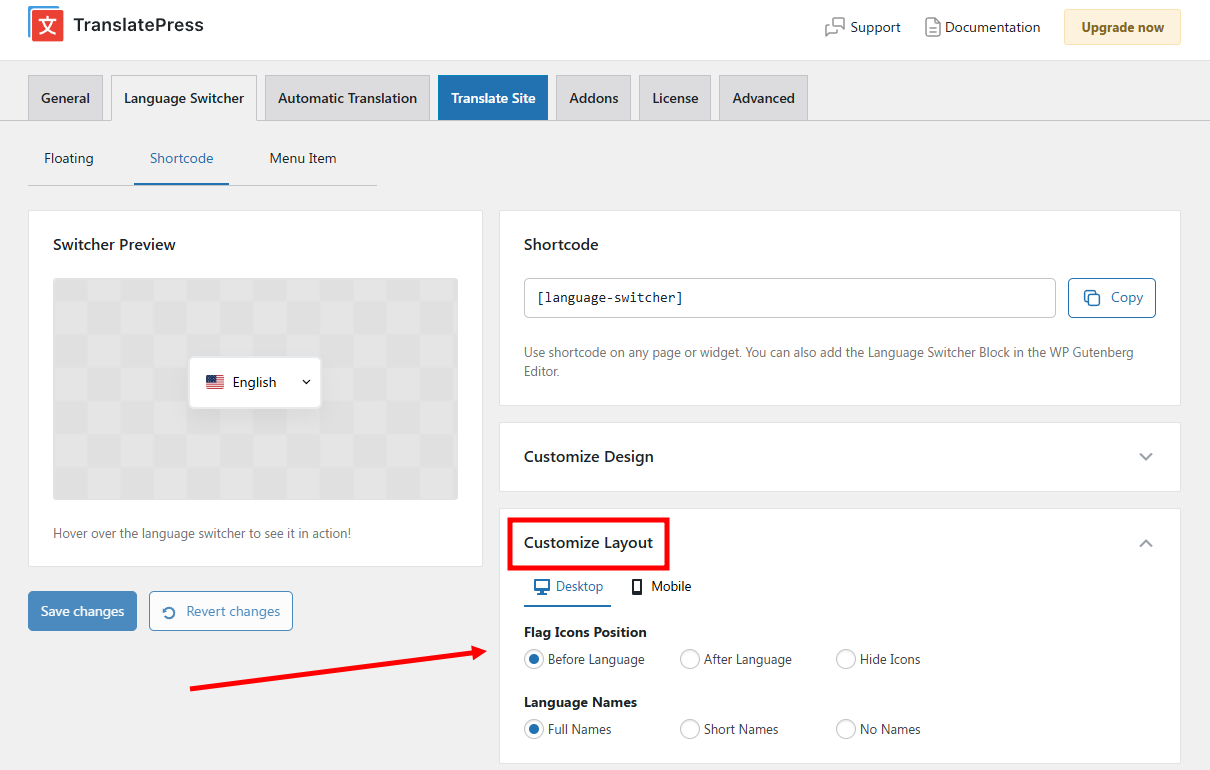Image resolution: width=1210 pixels, height=770 pixels.
Task: Switch to the Automatic Translation tab
Action: pyautogui.click(x=347, y=98)
